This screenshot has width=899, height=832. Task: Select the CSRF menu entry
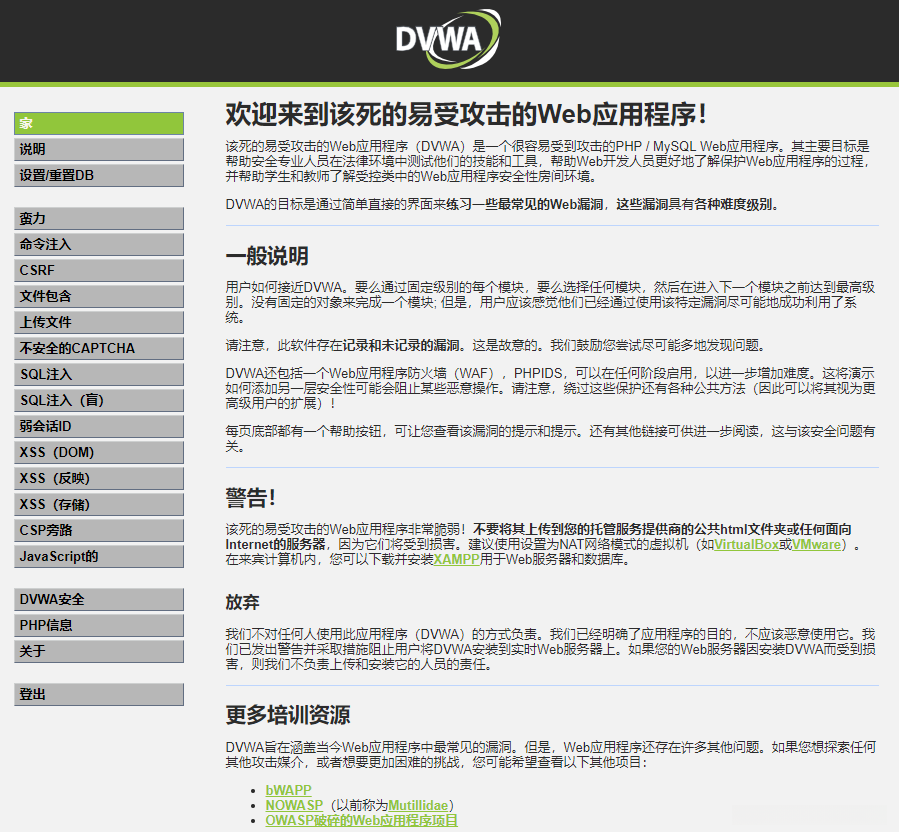click(99, 270)
